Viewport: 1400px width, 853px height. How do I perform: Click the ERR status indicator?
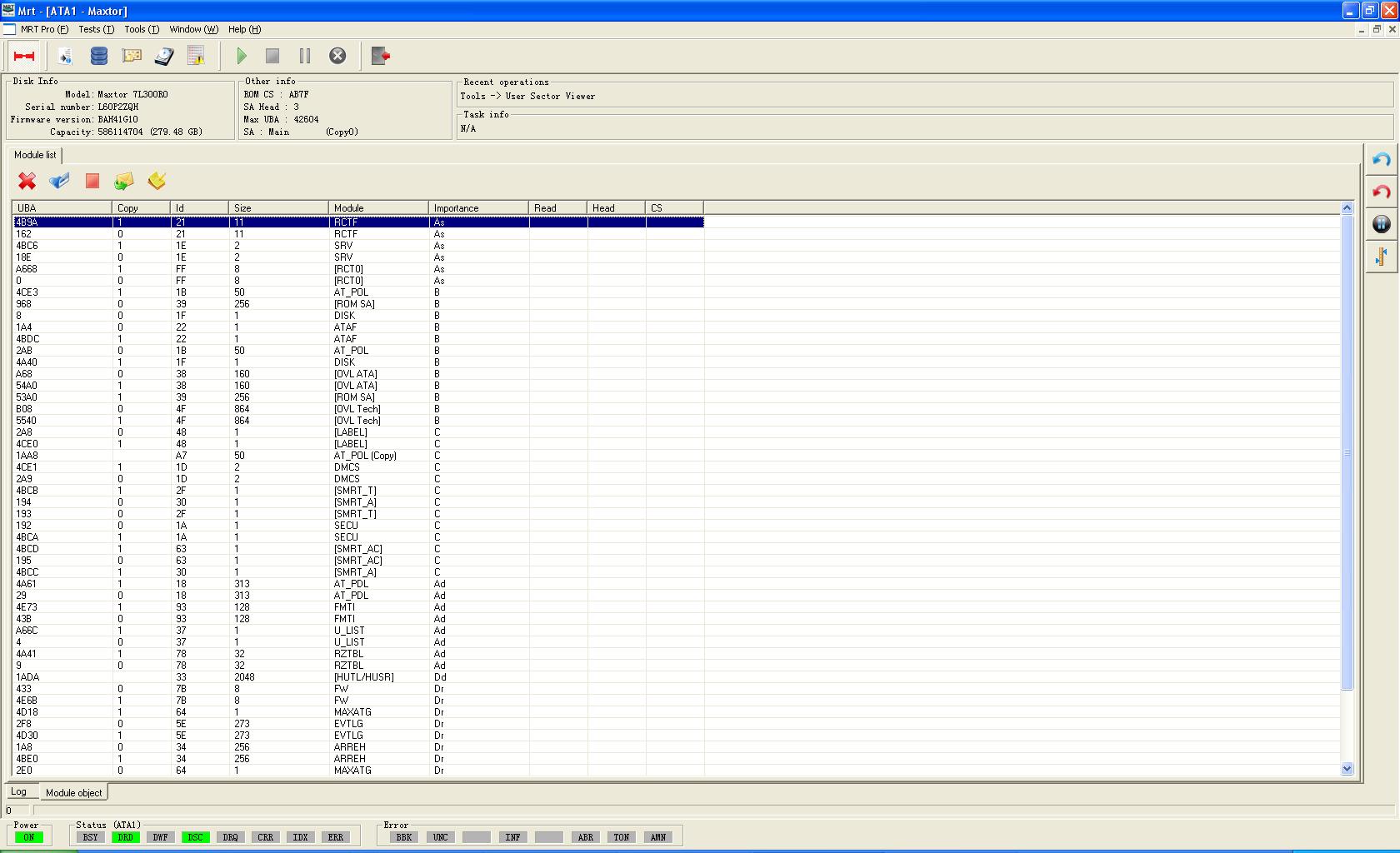[x=335, y=837]
